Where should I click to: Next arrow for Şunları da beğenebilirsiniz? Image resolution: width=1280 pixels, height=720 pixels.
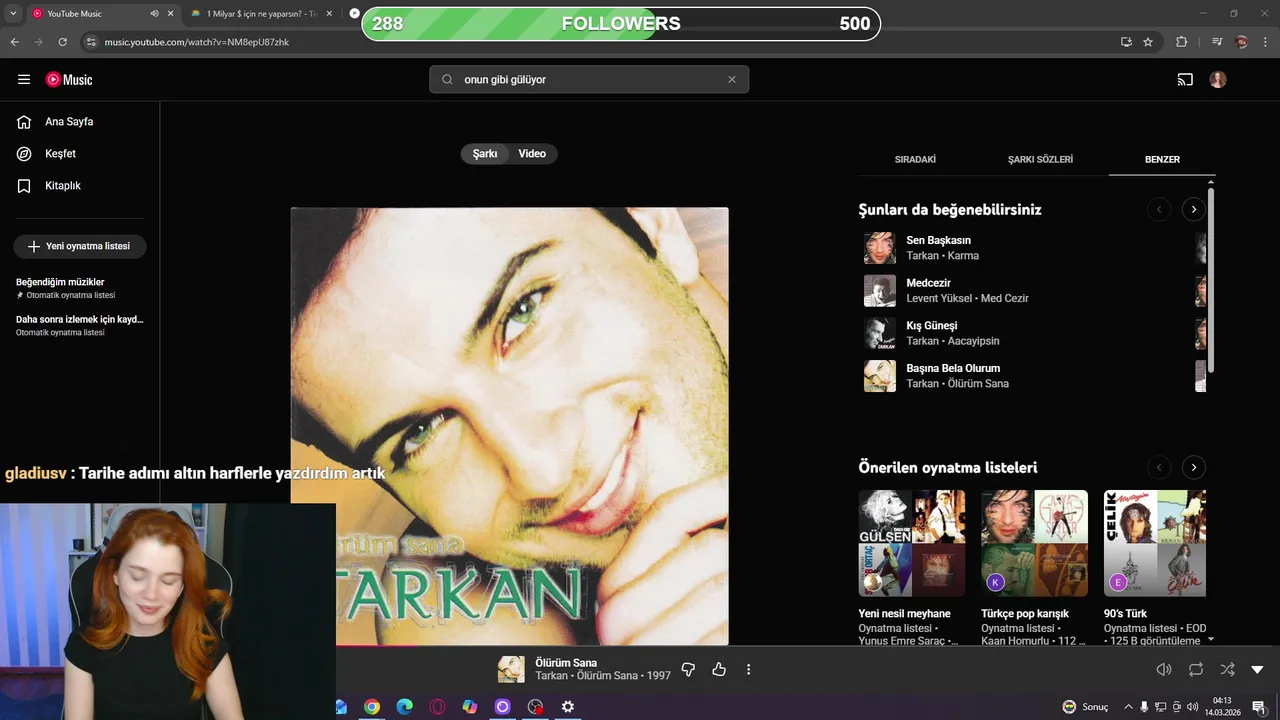click(1193, 210)
